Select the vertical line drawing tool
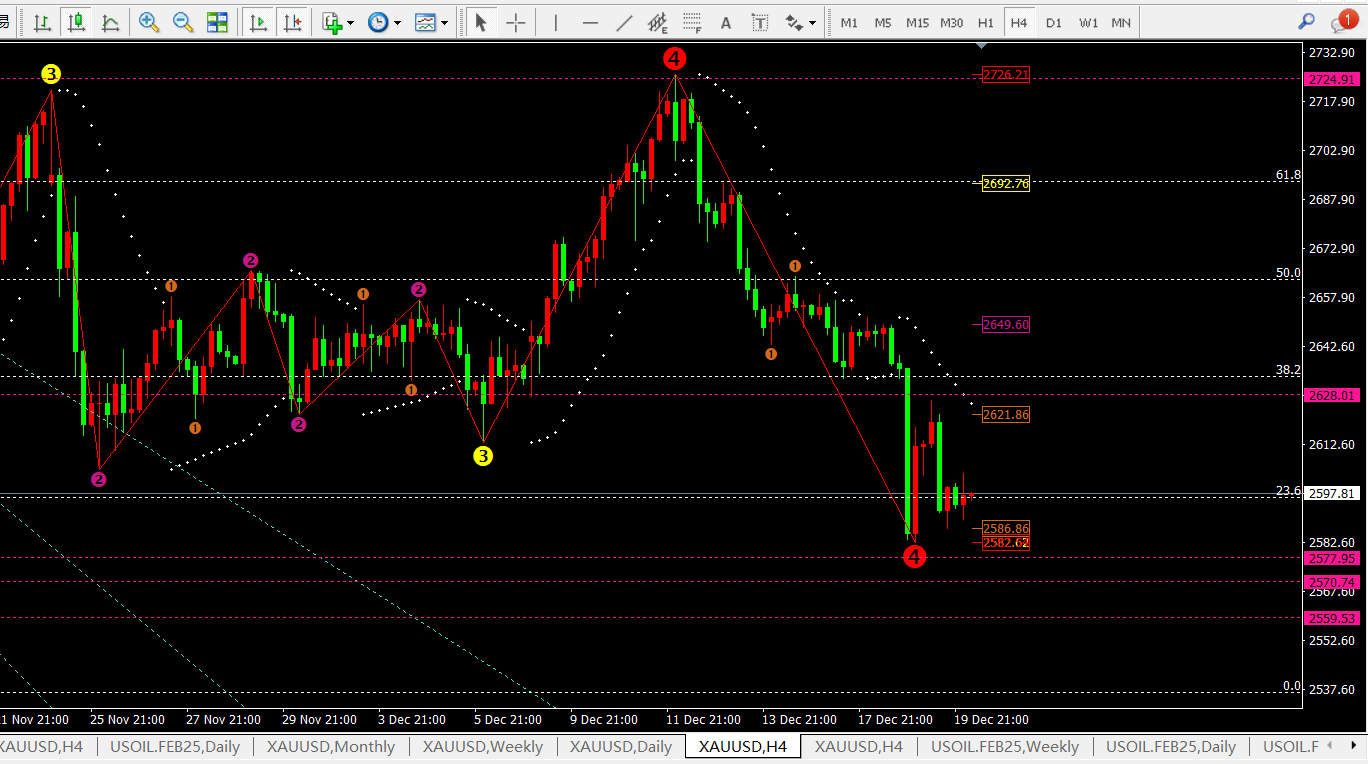Viewport: 1368px width, 764px height. click(x=556, y=22)
